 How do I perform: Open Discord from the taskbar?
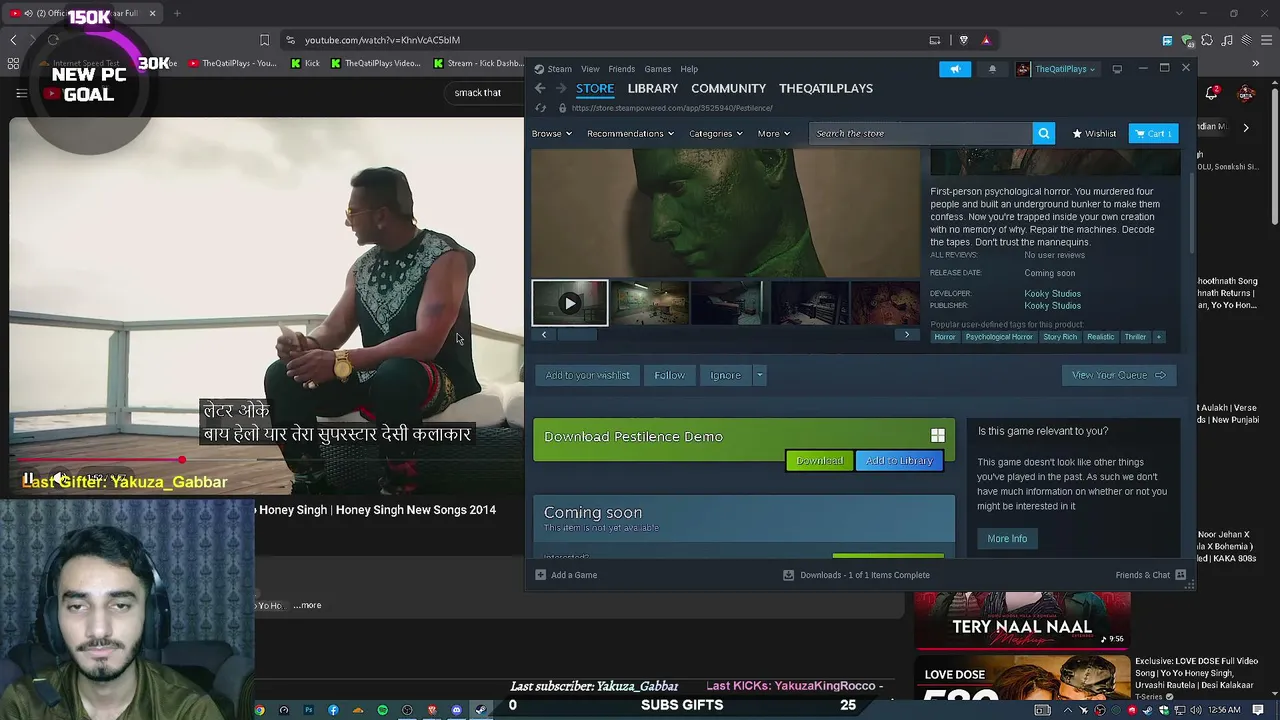point(456,711)
